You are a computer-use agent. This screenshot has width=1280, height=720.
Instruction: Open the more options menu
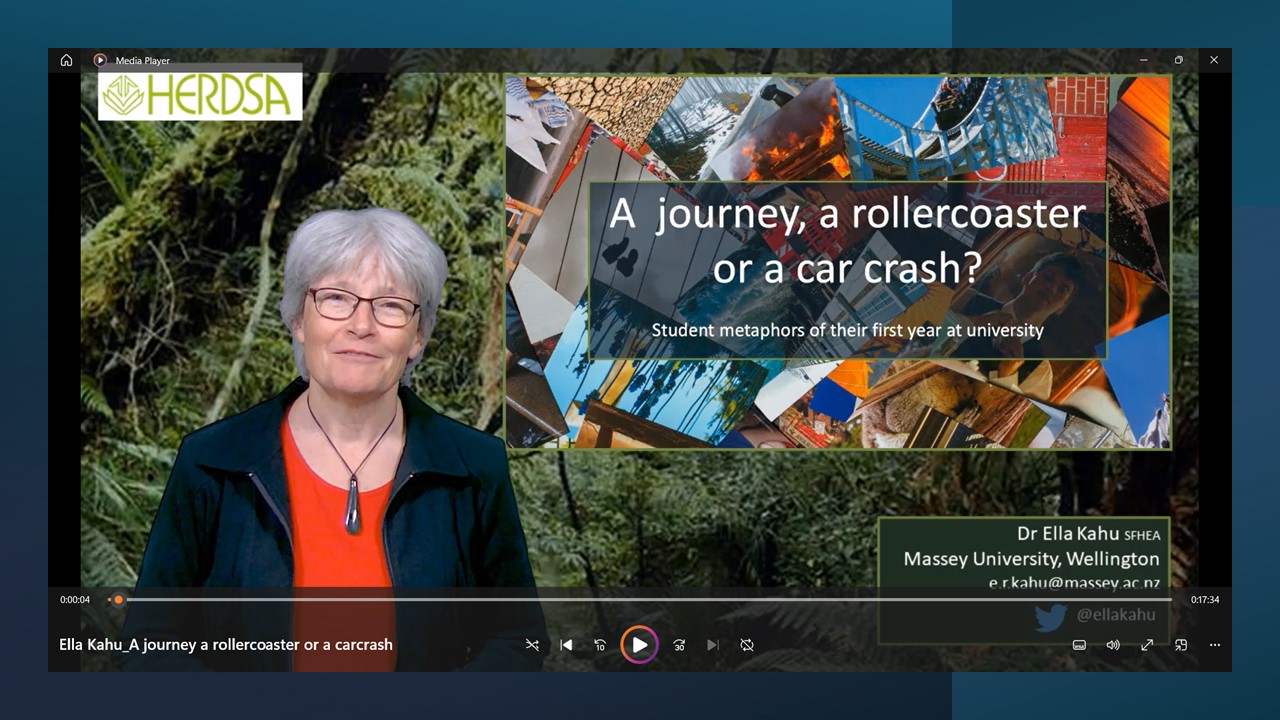tap(1214, 645)
